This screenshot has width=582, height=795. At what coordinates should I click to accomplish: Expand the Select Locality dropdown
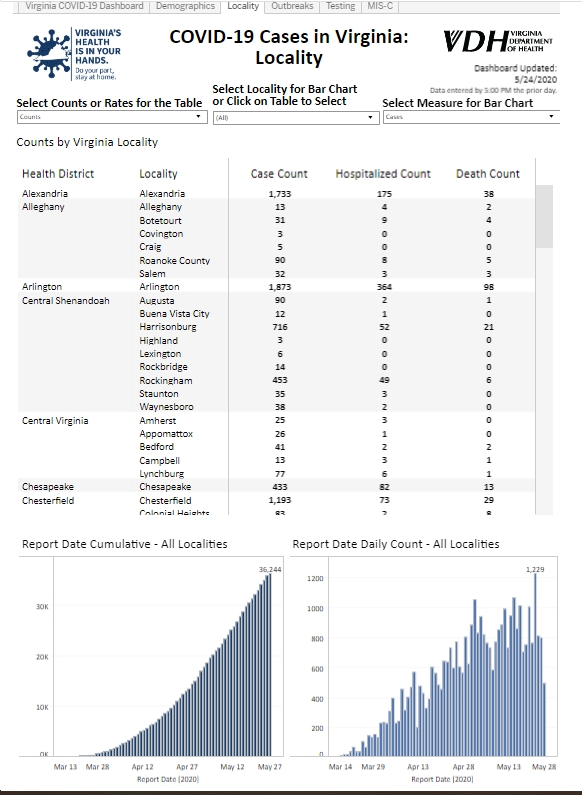296,118
